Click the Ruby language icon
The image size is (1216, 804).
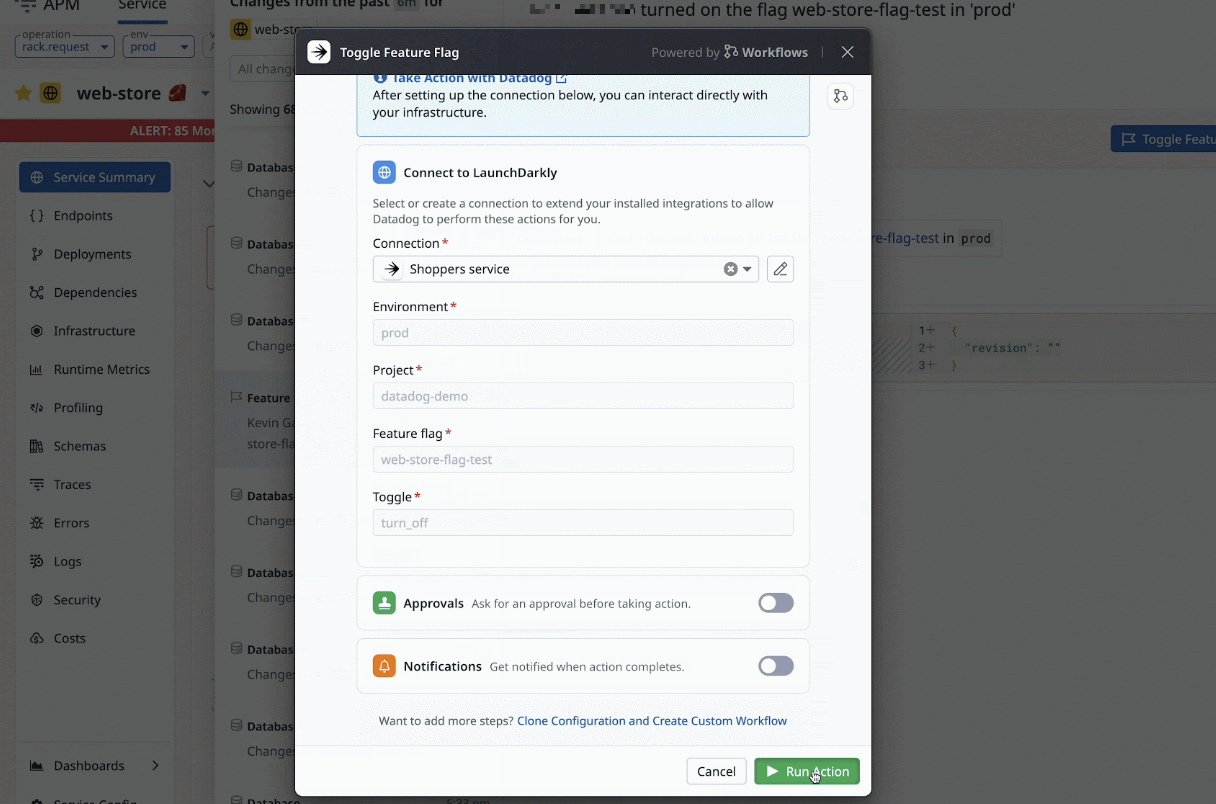(x=177, y=93)
